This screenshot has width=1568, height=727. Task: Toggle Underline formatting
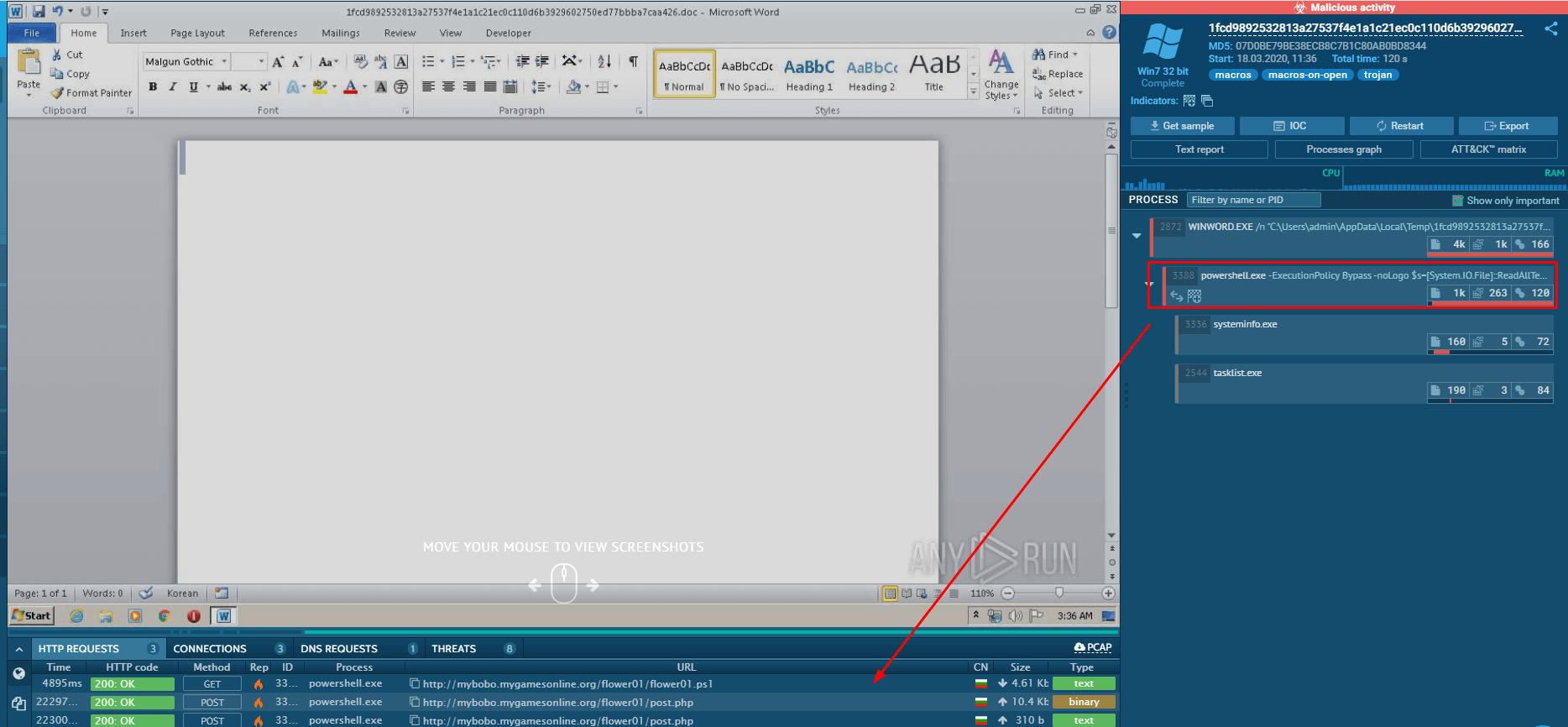193,86
